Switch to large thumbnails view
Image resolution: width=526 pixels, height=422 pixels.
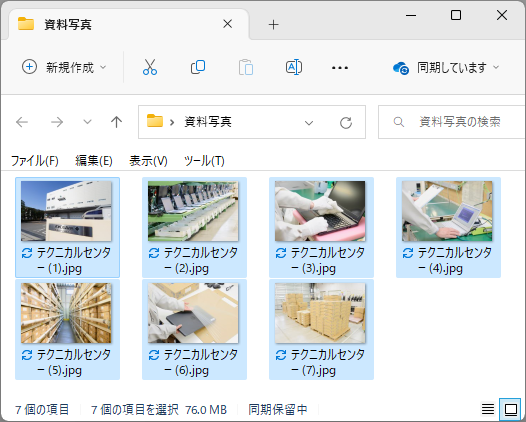[510, 409]
